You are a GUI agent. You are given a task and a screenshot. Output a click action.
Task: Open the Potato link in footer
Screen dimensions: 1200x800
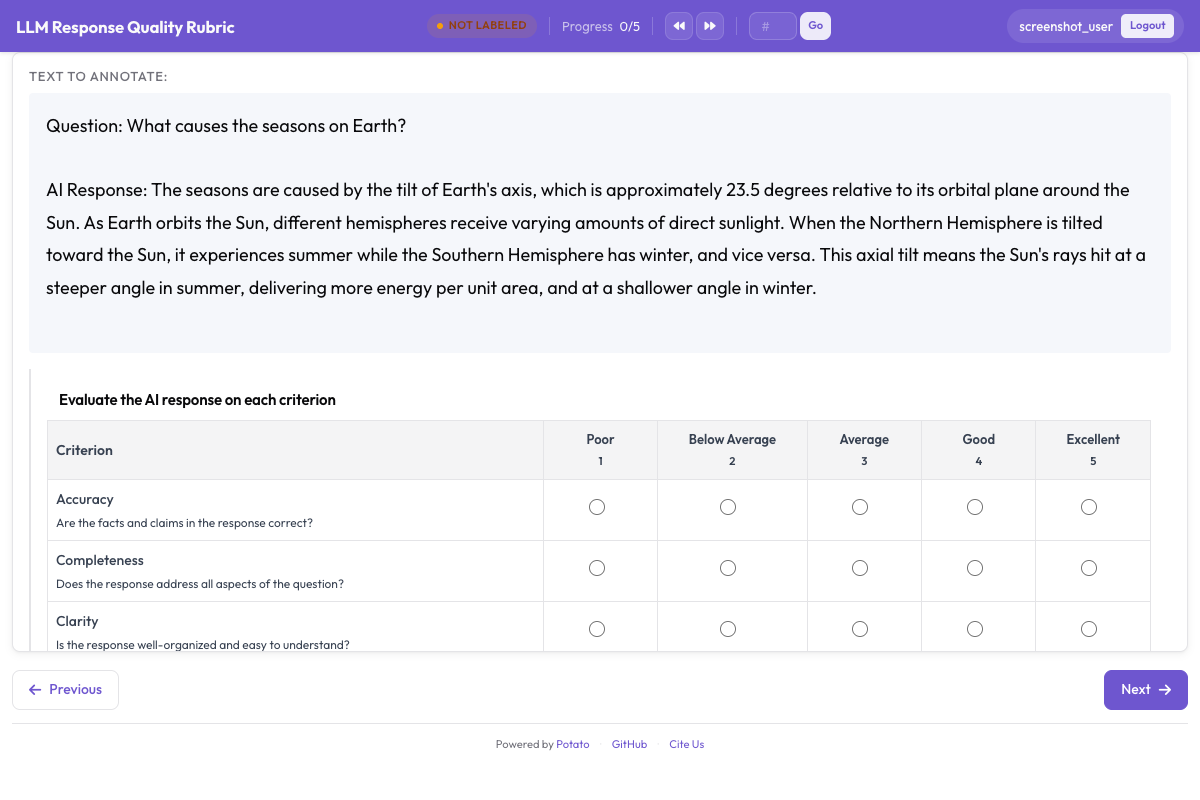coord(573,744)
